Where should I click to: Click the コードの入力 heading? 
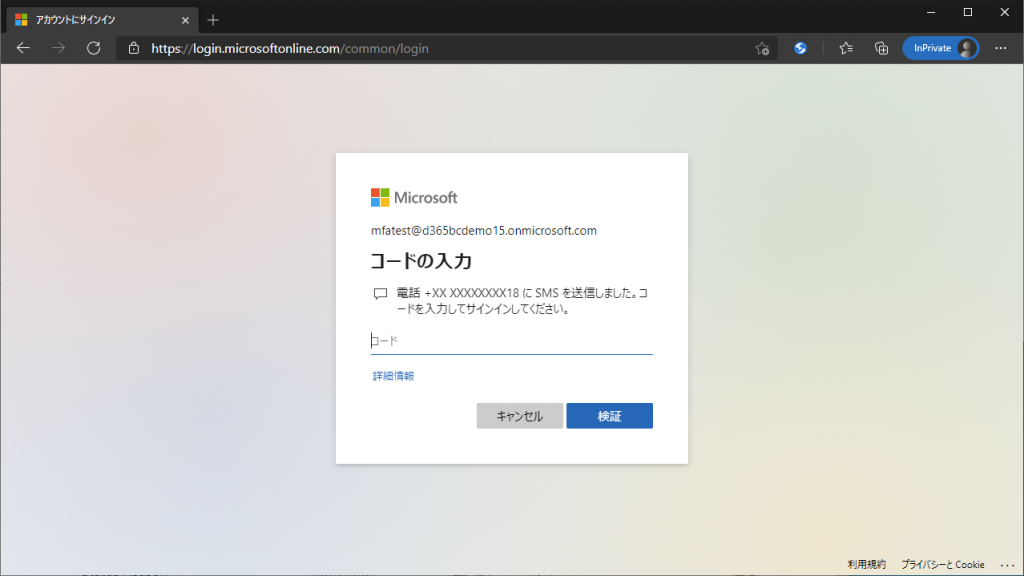pos(421,261)
